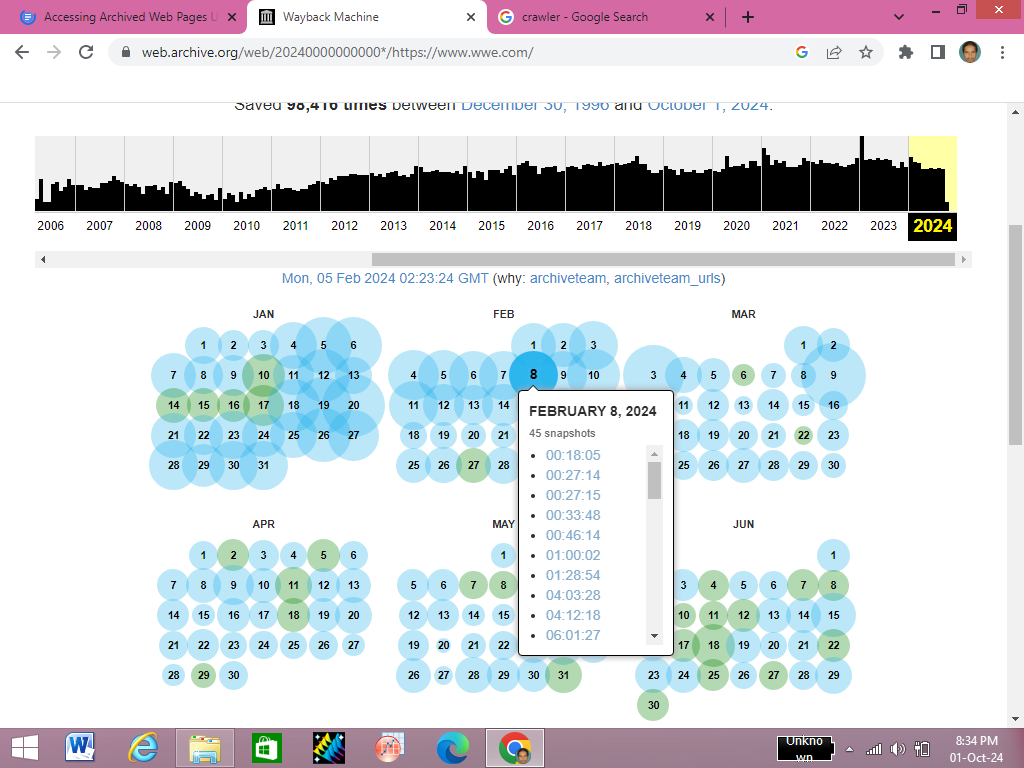Image resolution: width=1024 pixels, height=768 pixels.
Task: Select June 30 on the calendar
Action: click(653, 705)
